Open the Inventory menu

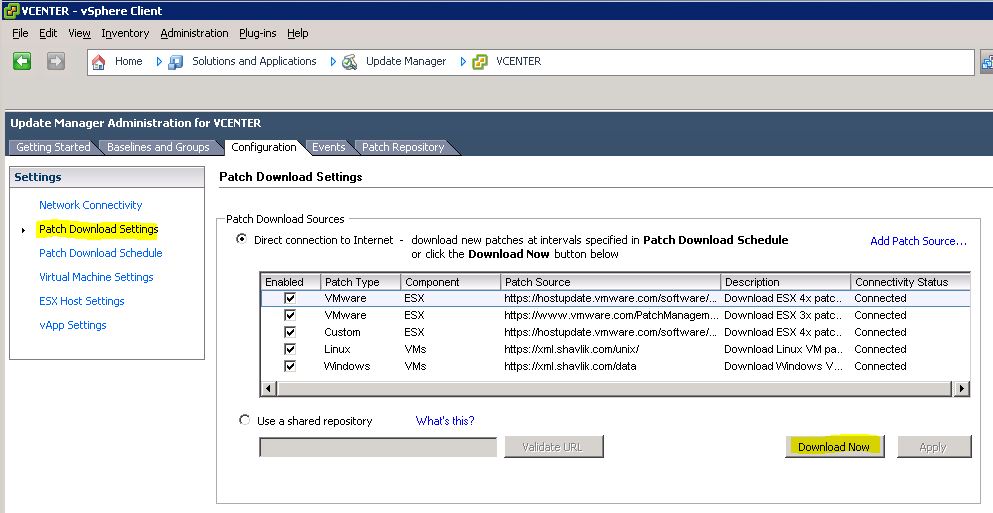pyautogui.click(x=125, y=33)
